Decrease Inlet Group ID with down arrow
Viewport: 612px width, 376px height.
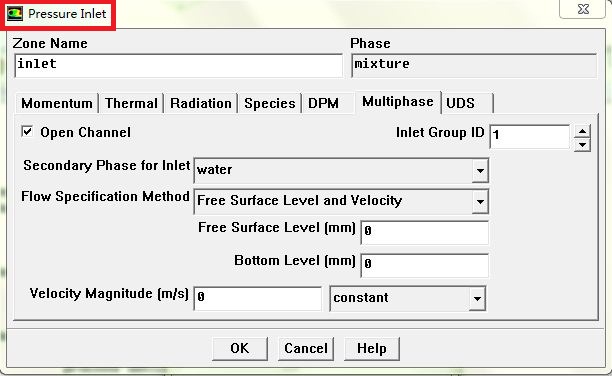582,145
